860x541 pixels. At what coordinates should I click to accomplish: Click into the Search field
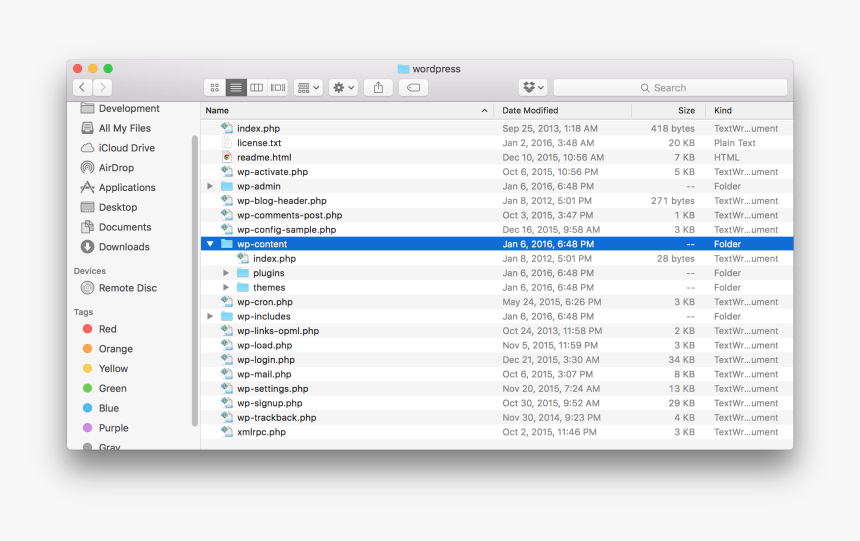[670, 88]
